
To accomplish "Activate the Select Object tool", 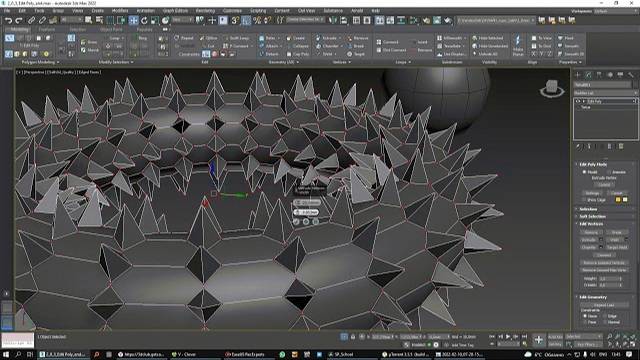I will tap(88, 20).
